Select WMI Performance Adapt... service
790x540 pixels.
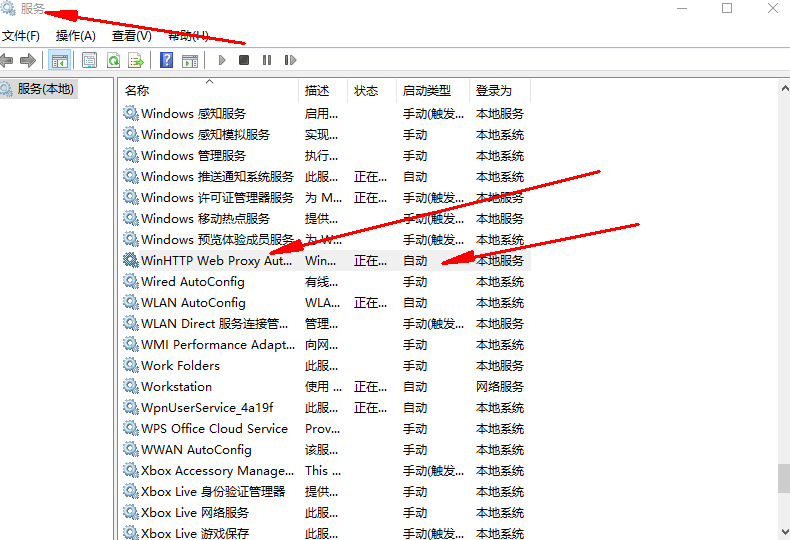click(x=326, y=345)
